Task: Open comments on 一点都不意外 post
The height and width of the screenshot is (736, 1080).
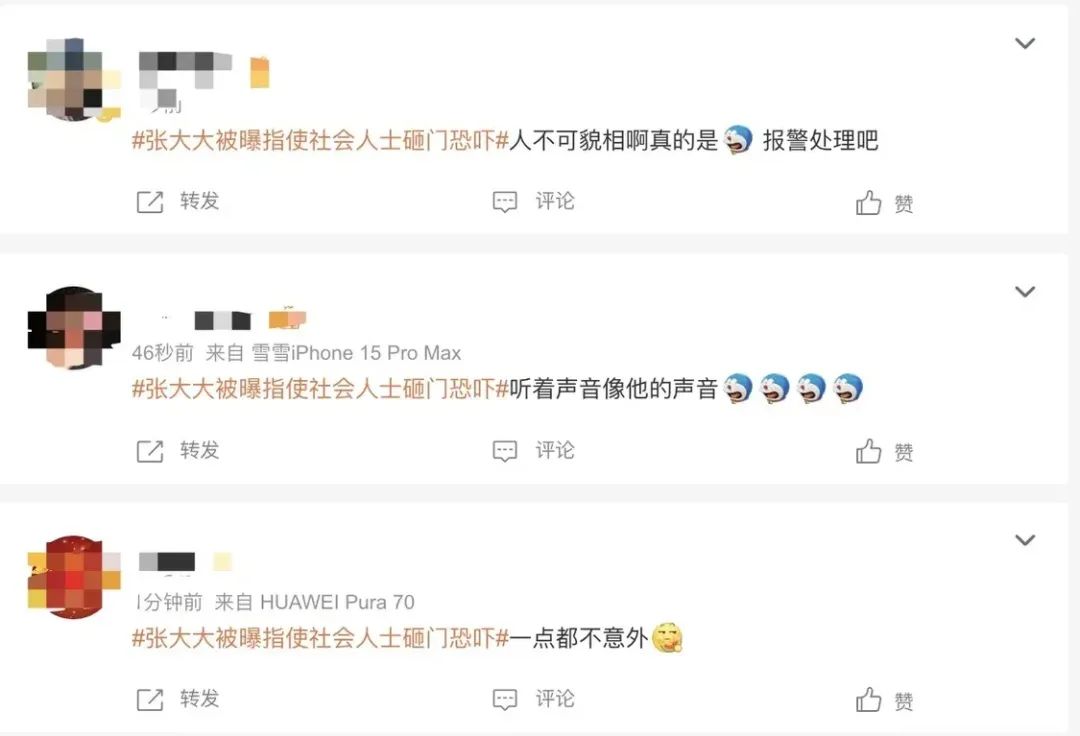Action: point(504,700)
